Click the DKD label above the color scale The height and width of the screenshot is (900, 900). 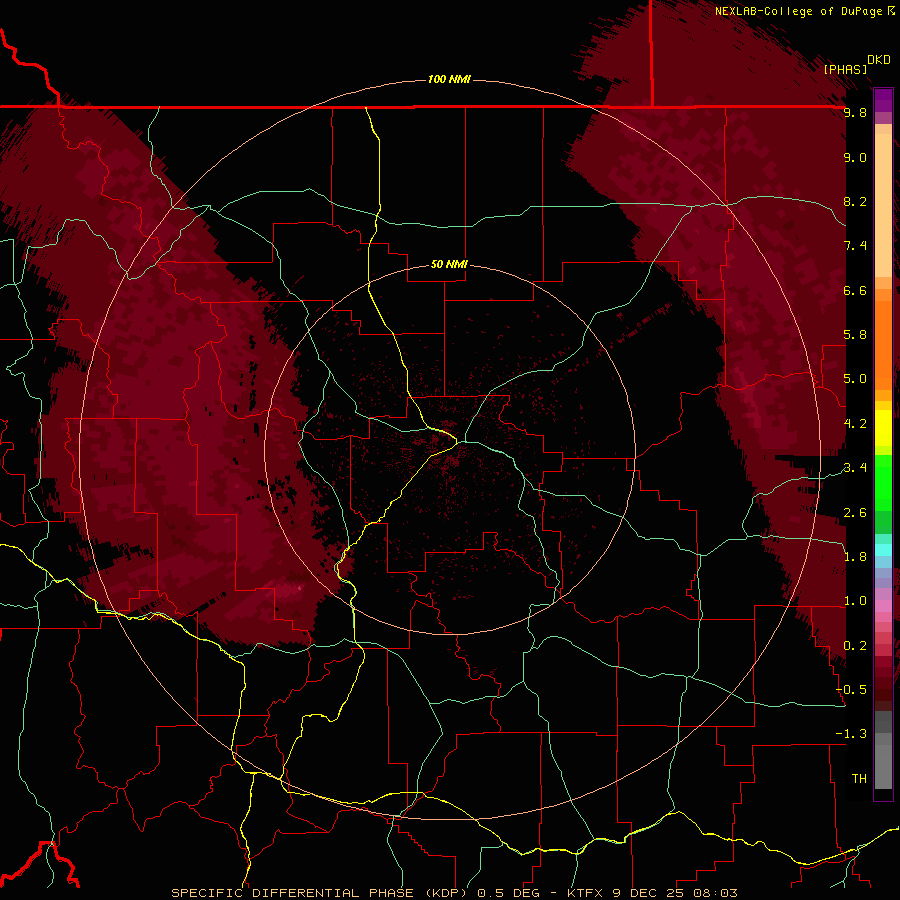coord(879,60)
